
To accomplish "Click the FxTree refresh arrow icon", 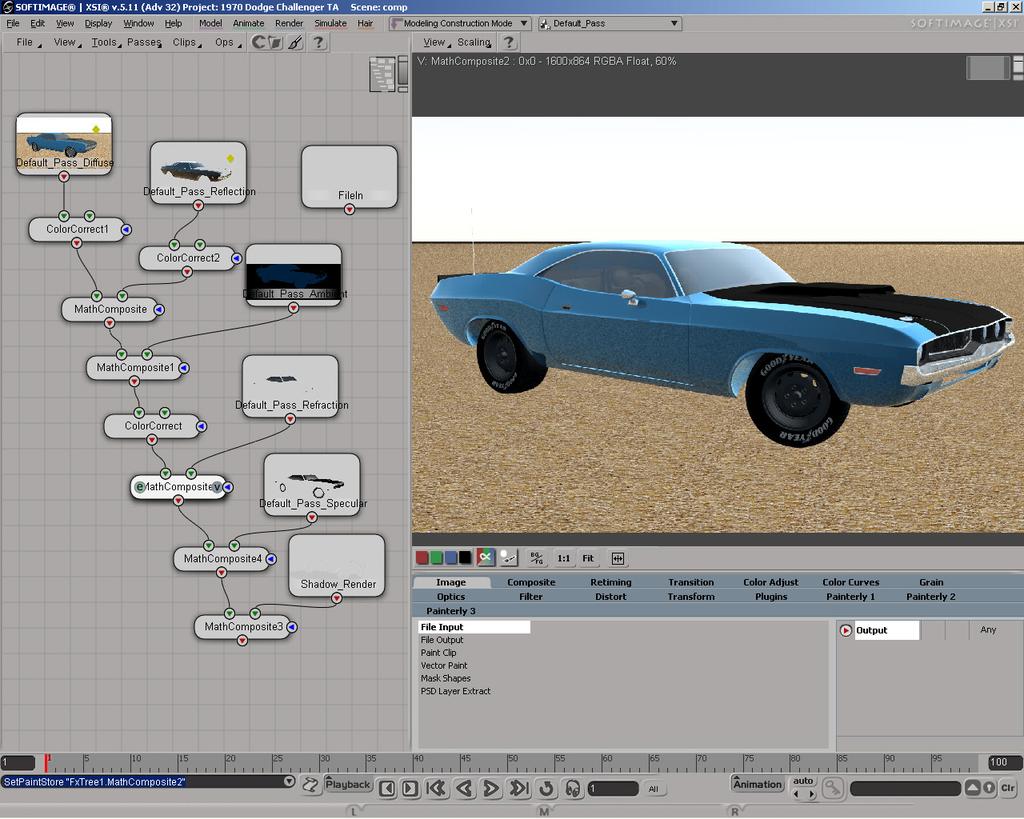I will tap(259, 42).
